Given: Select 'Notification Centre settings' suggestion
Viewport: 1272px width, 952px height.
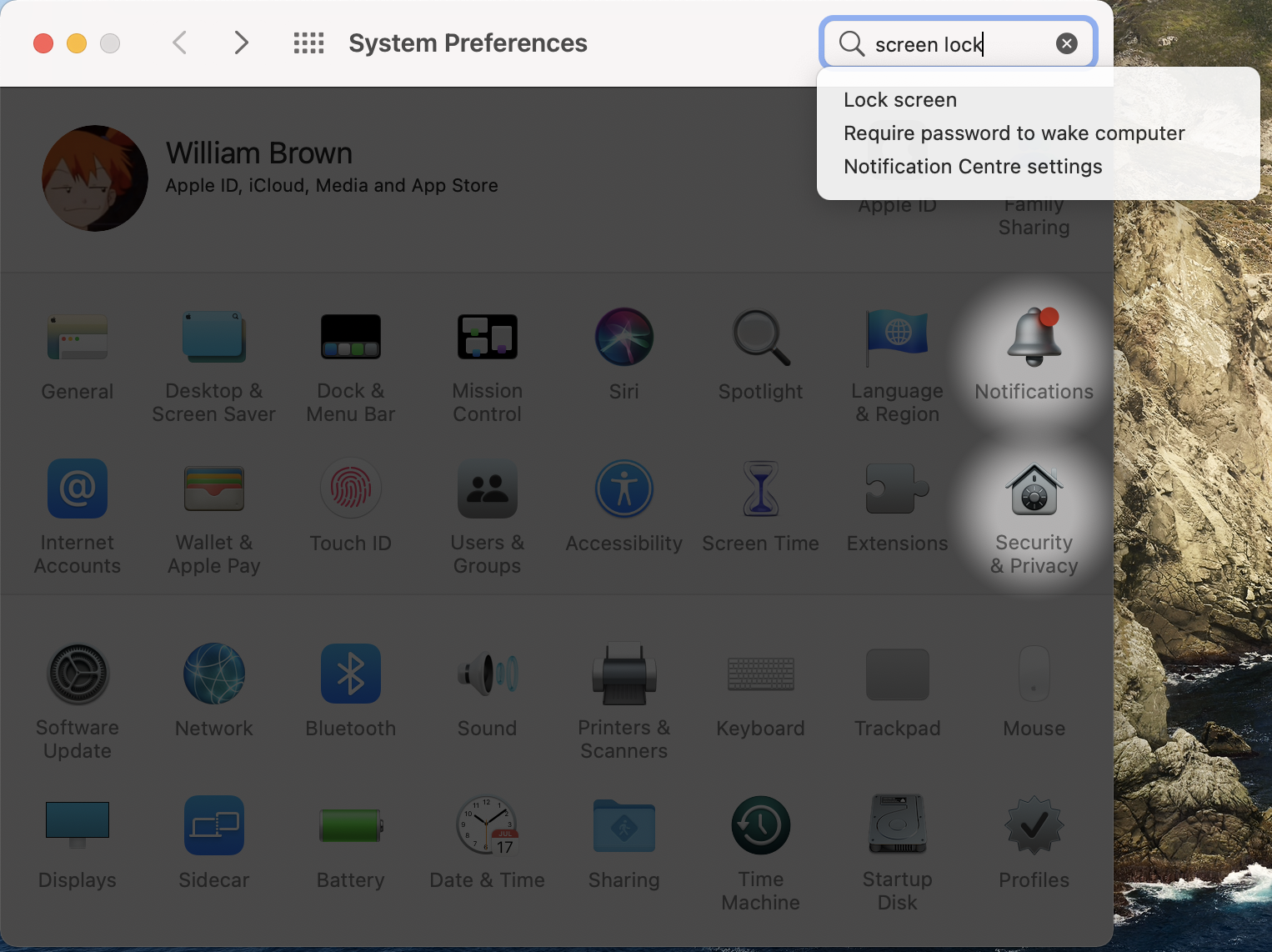Looking at the screenshot, I should point(973,167).
